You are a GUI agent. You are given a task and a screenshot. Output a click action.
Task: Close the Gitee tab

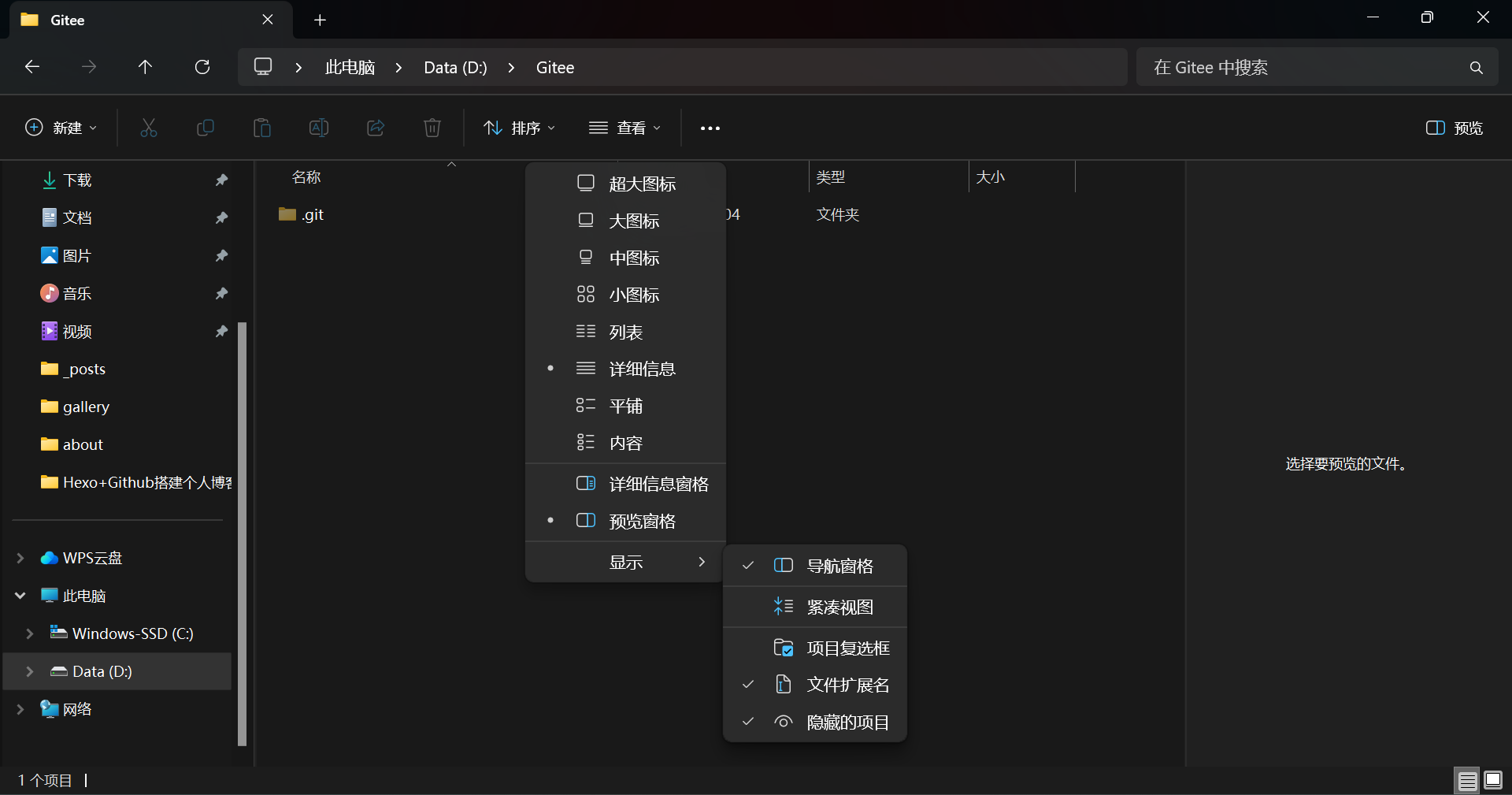pos(268,20)
